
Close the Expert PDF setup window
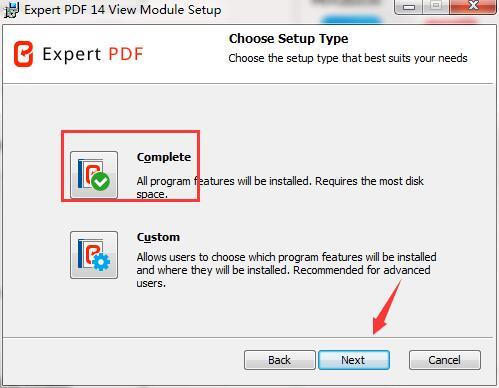[x=473, y=7]
